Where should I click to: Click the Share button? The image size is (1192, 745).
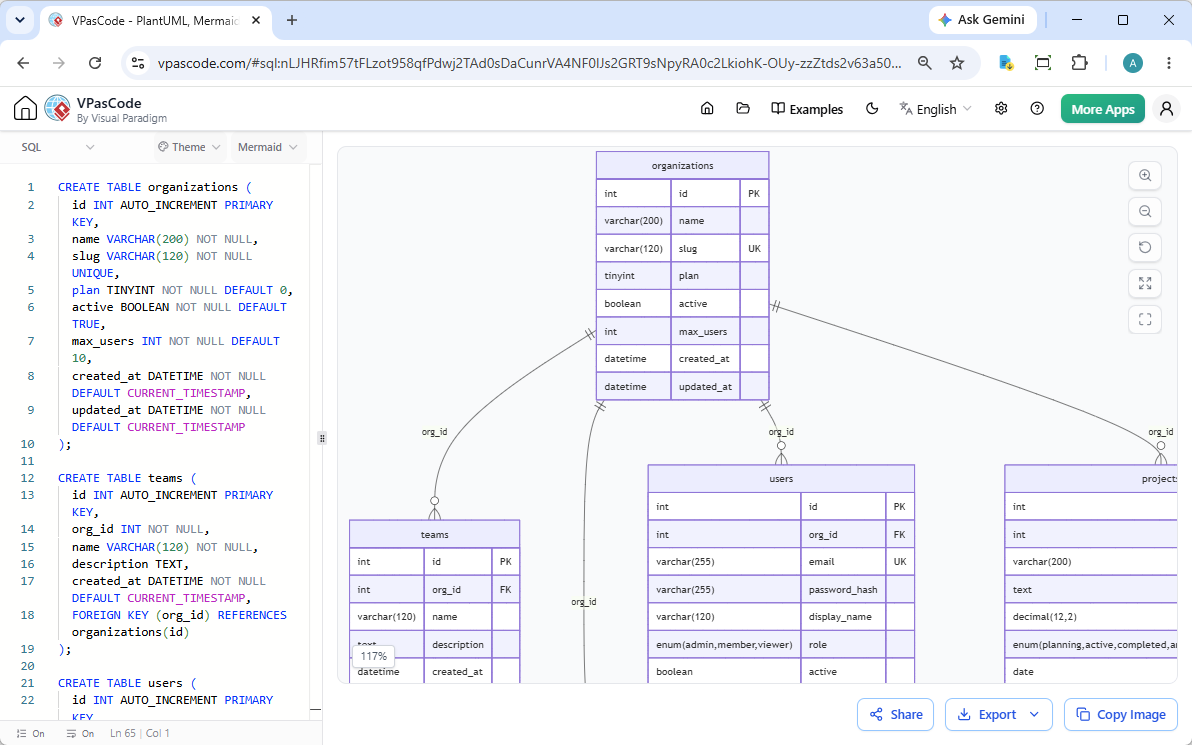pyautogui.click(x=896, y=715)
